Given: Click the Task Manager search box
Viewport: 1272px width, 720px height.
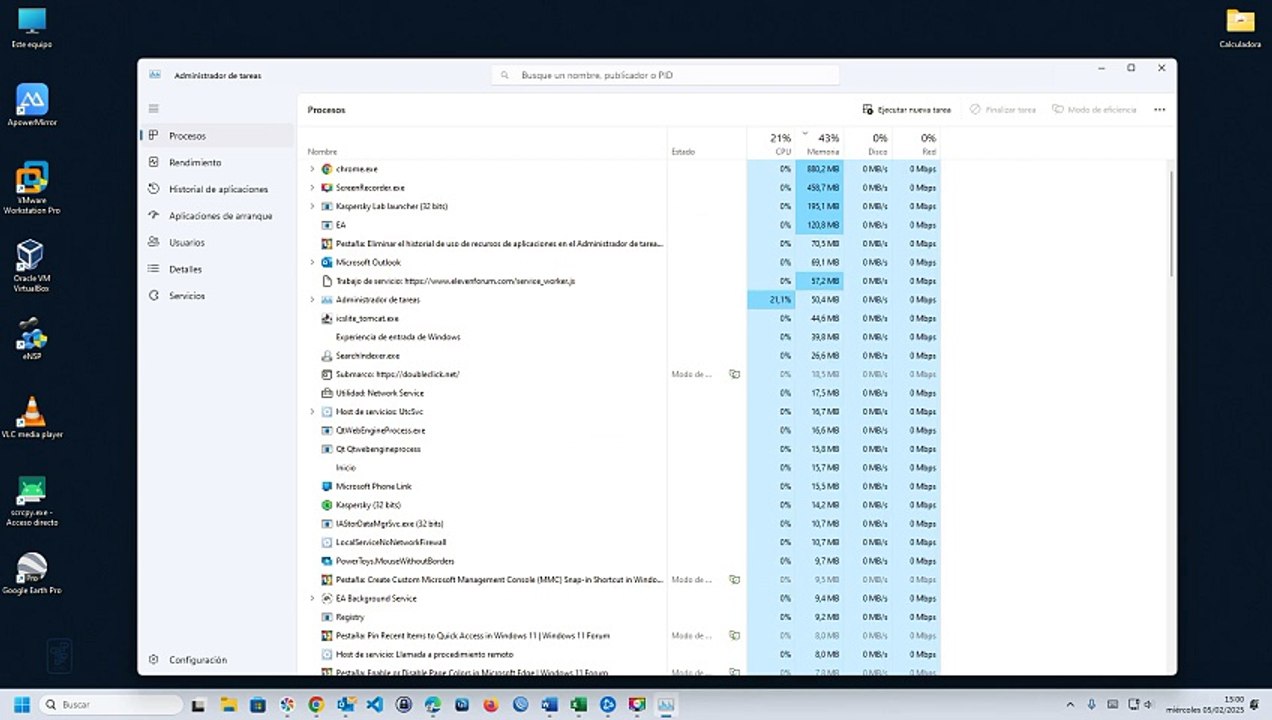Looking at the screenshot, I should (x=665, y=75).
